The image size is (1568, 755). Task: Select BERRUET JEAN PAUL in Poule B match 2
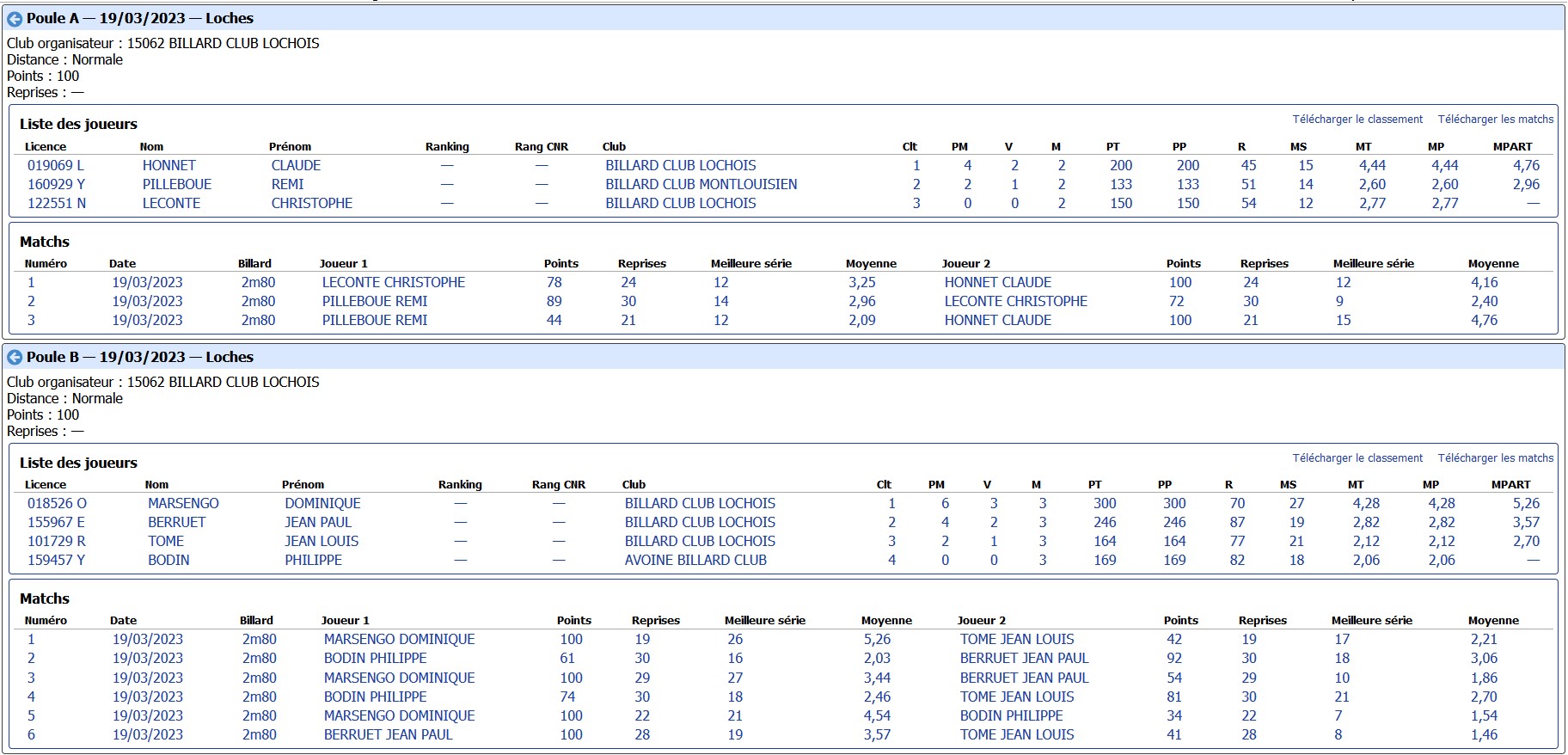click(x=1024, y=658)
